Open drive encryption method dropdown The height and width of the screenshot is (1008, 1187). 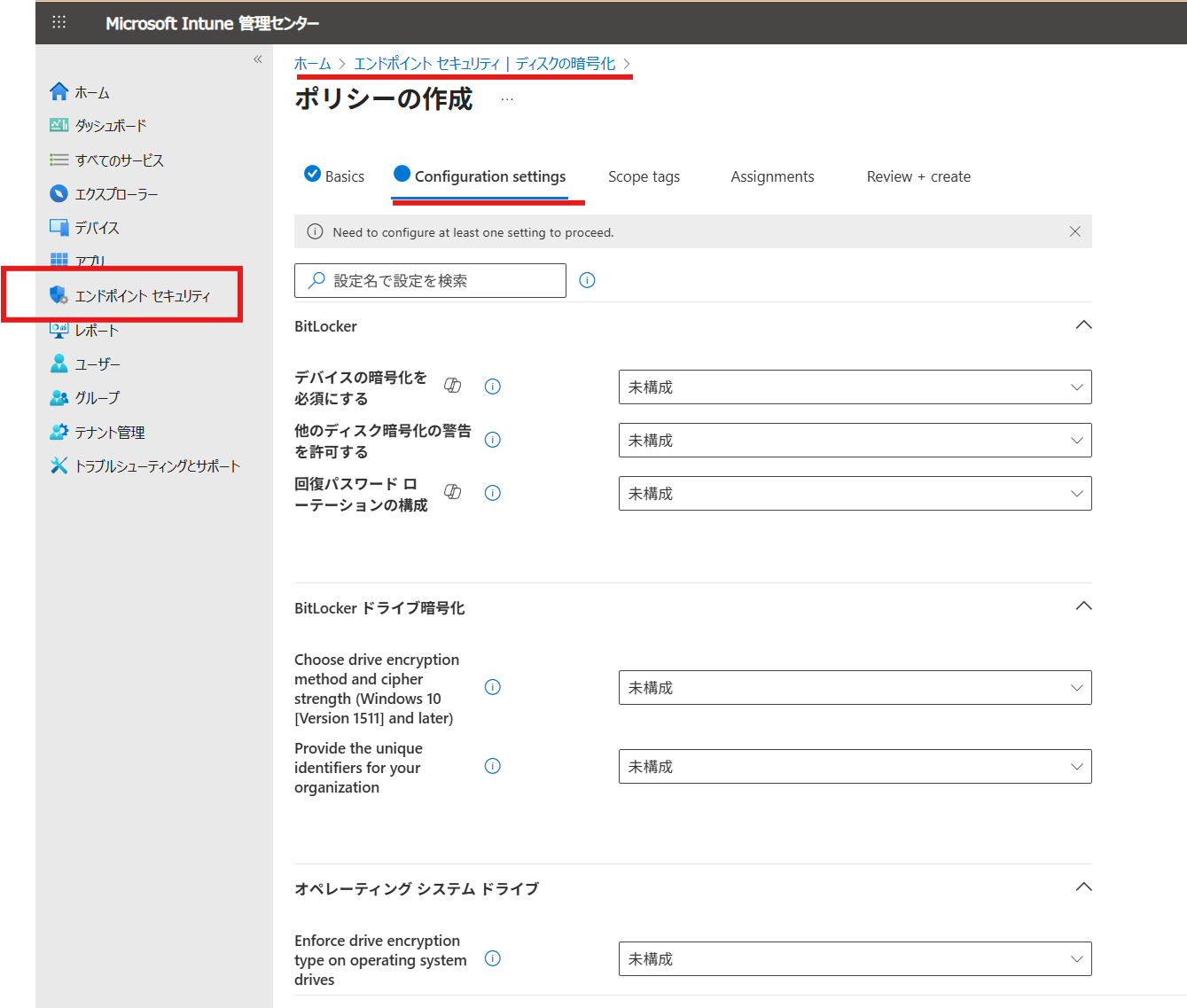coord(855,688)
